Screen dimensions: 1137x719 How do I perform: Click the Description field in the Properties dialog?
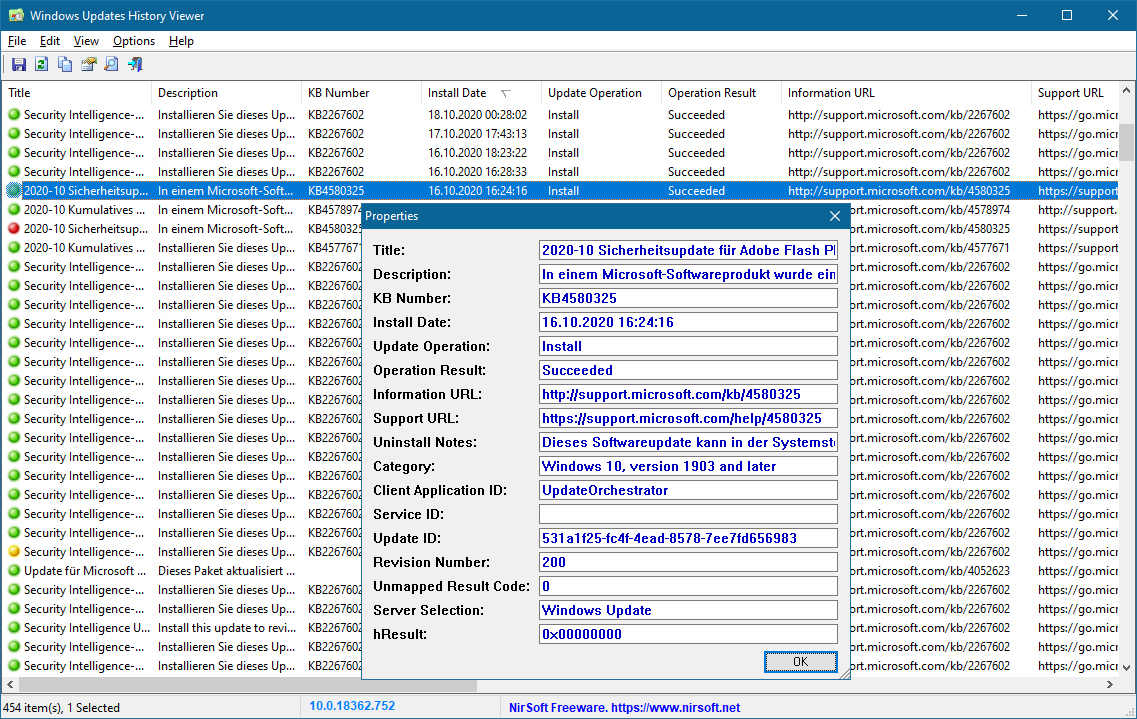(688, 274)
